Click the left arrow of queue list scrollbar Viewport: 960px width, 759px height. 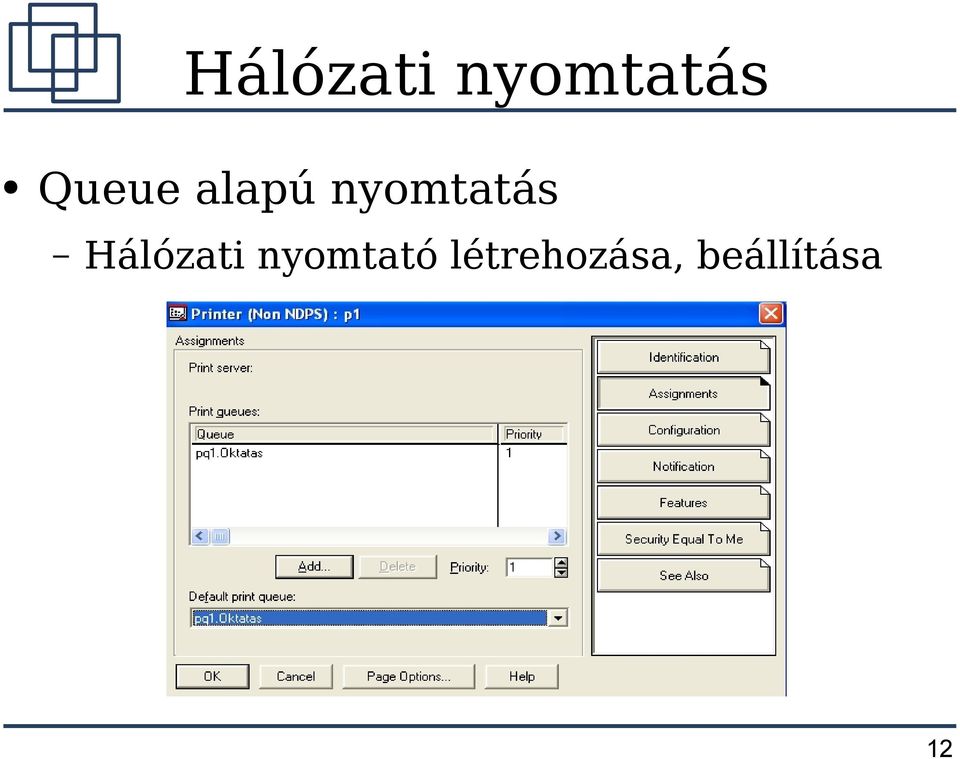click(200, 536)
